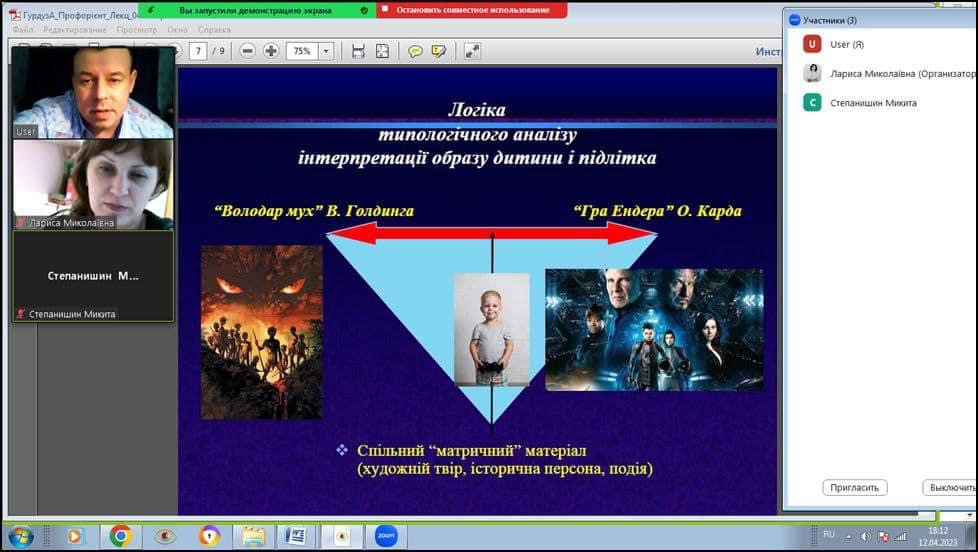
Task: Click the fit width scrolling mode icon
Action: [358, 51]
